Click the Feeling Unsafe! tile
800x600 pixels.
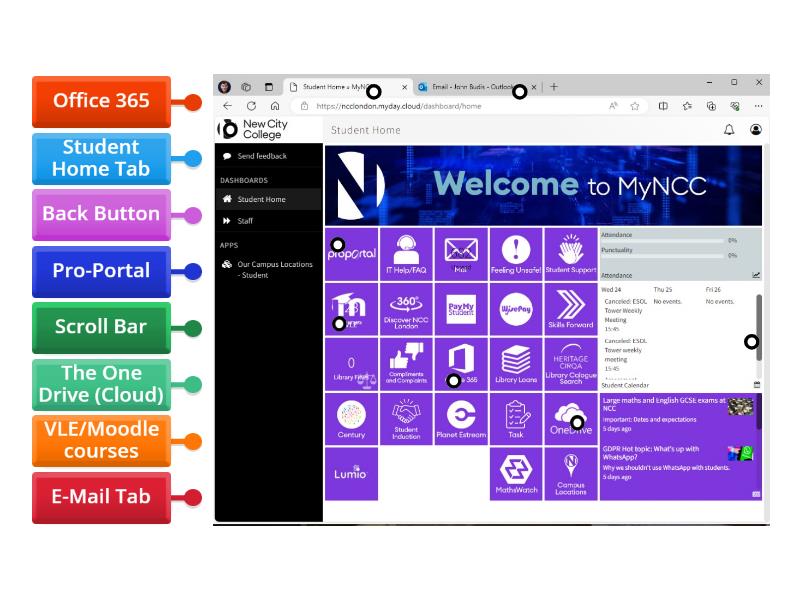(x=515, y=253)
